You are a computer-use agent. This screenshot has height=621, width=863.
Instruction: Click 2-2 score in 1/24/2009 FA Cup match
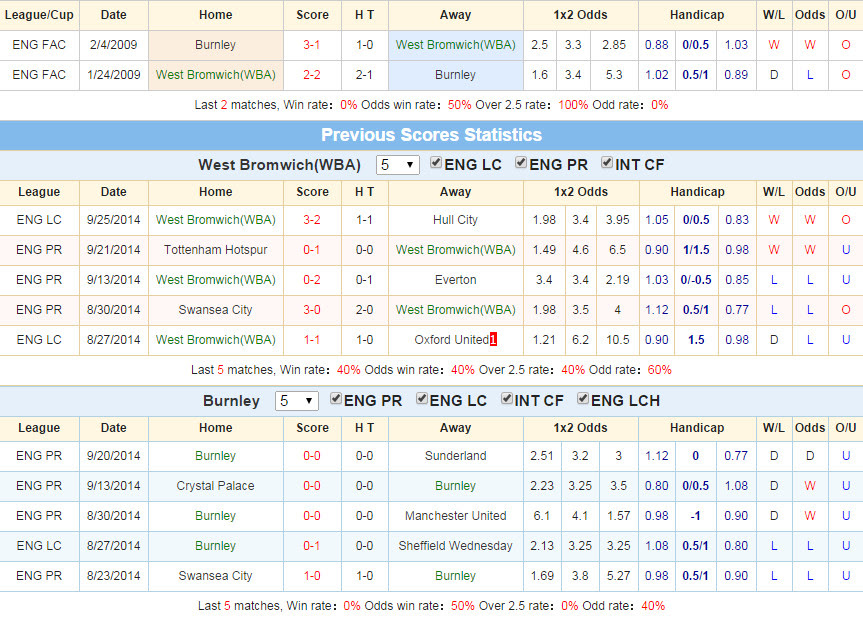[312, 75]
